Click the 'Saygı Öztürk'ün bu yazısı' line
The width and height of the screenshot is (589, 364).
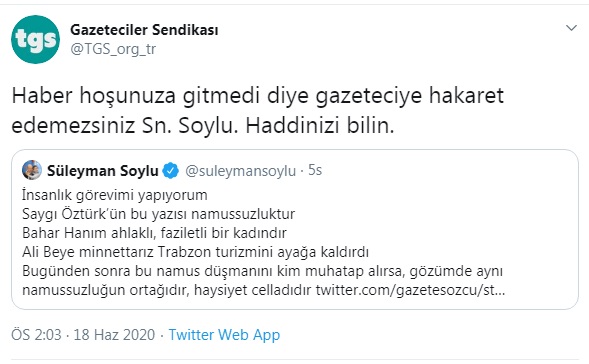(158, 214)
